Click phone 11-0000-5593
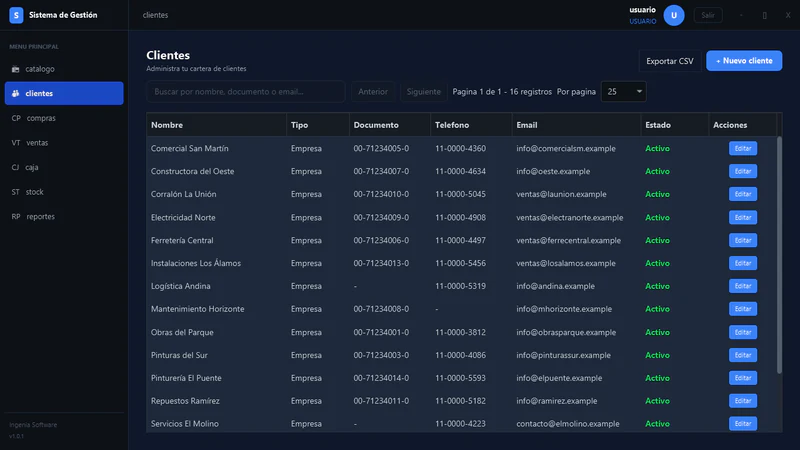 460,378
